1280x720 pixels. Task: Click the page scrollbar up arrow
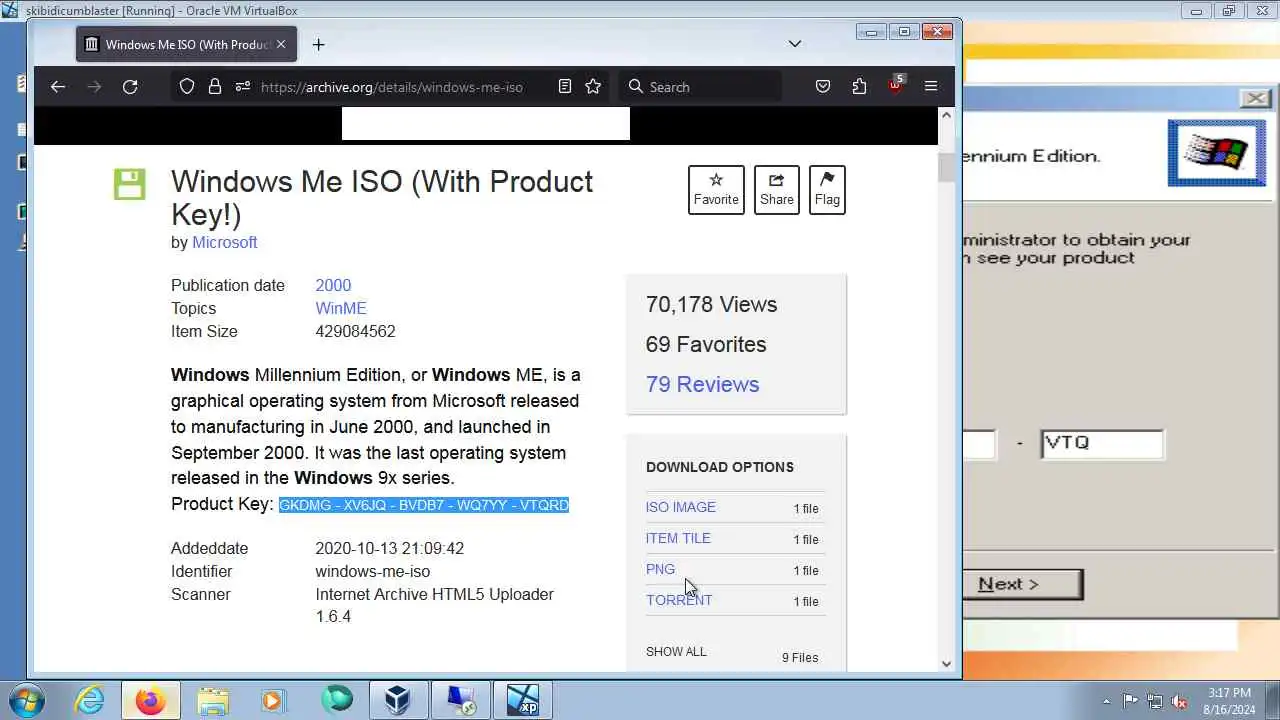coord(946,116)
